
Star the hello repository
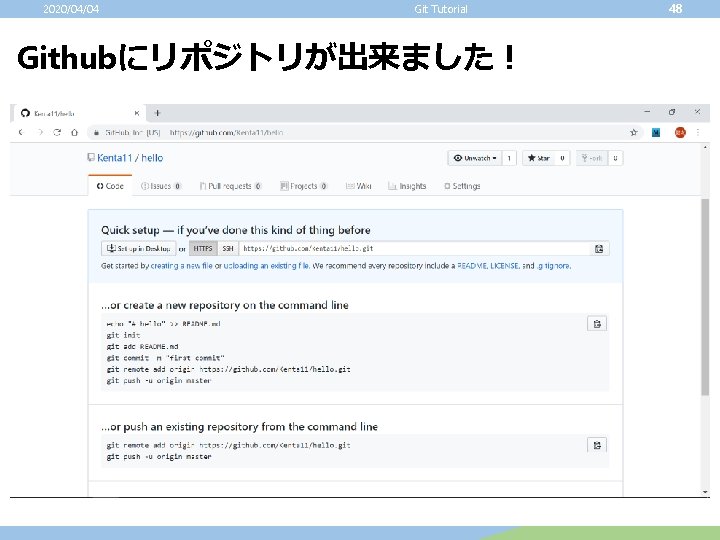pos(539,158)
